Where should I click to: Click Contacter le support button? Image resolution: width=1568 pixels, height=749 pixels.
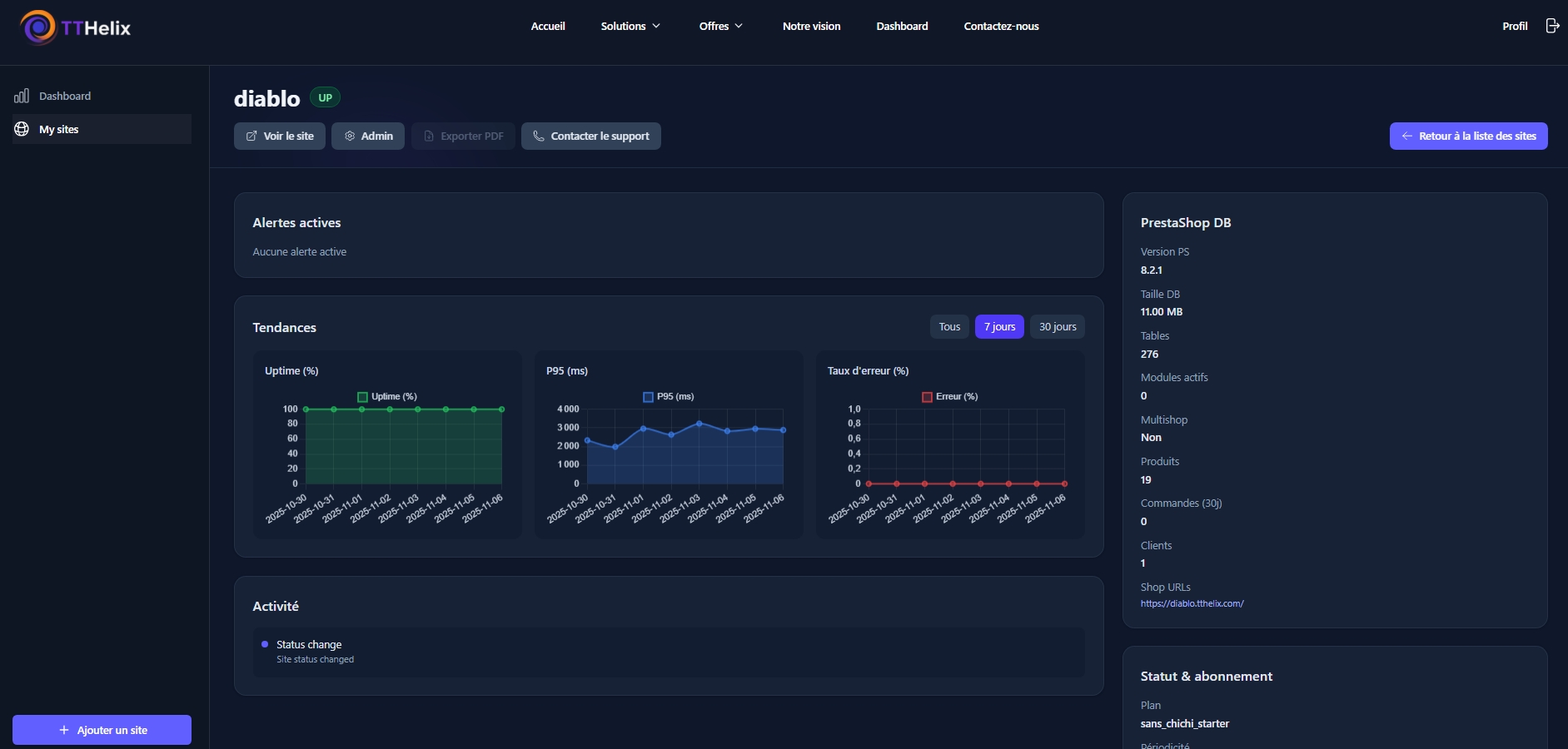pos(591,136)
